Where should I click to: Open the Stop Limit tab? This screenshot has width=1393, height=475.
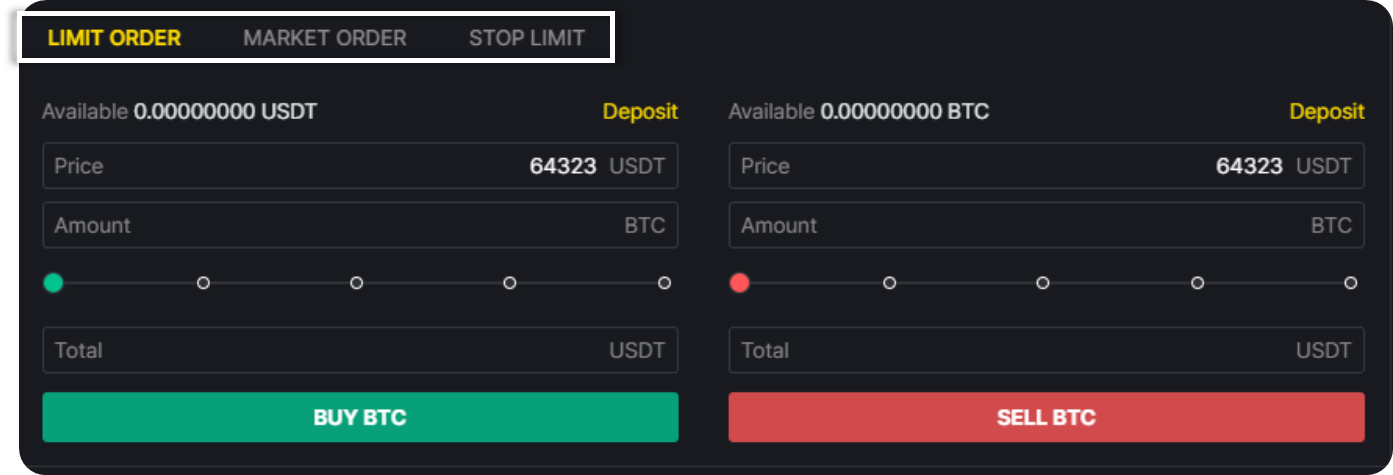tap(527, 38)
